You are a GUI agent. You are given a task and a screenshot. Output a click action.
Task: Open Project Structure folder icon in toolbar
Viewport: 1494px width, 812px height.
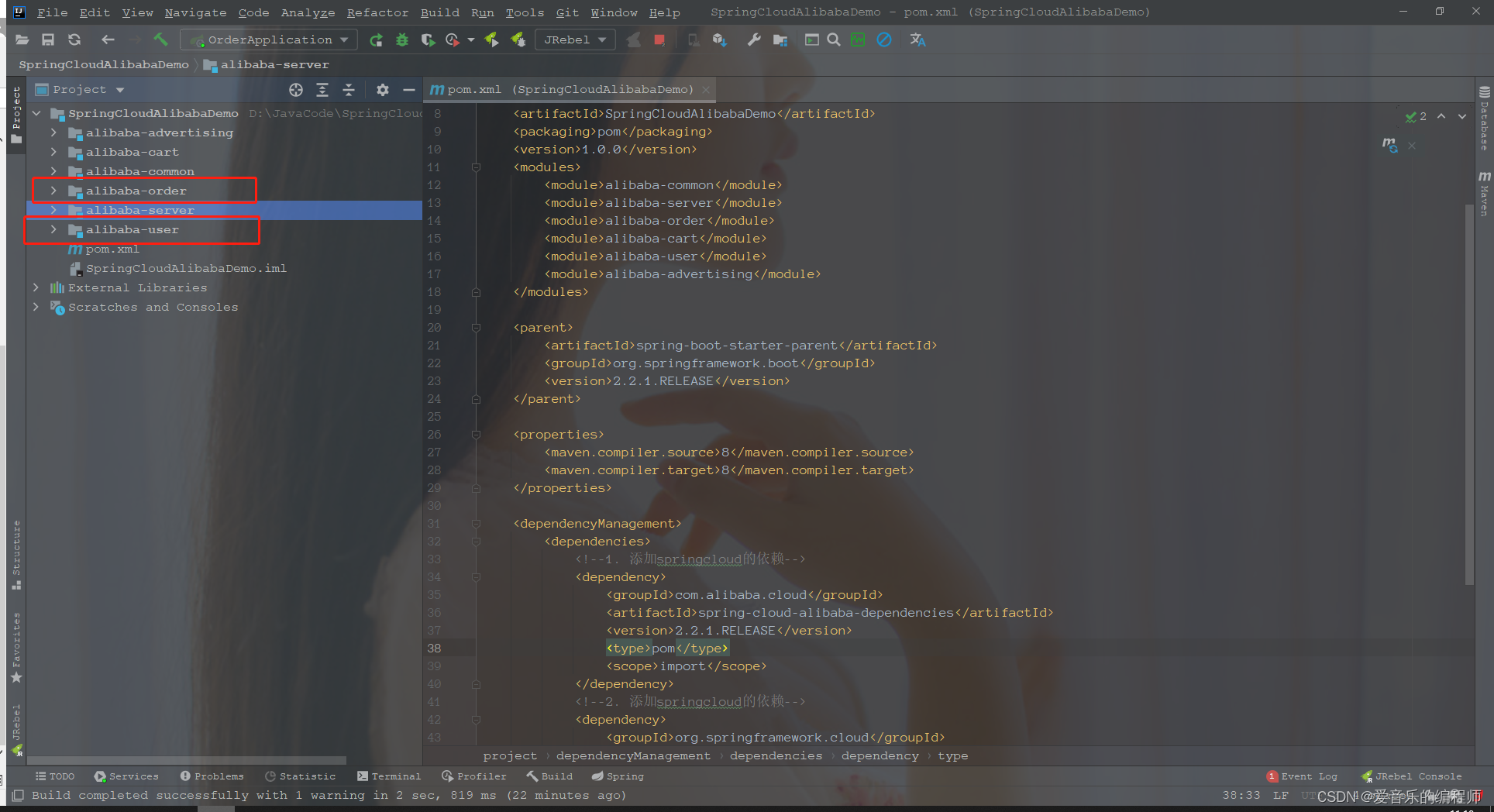(x=780, y=40)
